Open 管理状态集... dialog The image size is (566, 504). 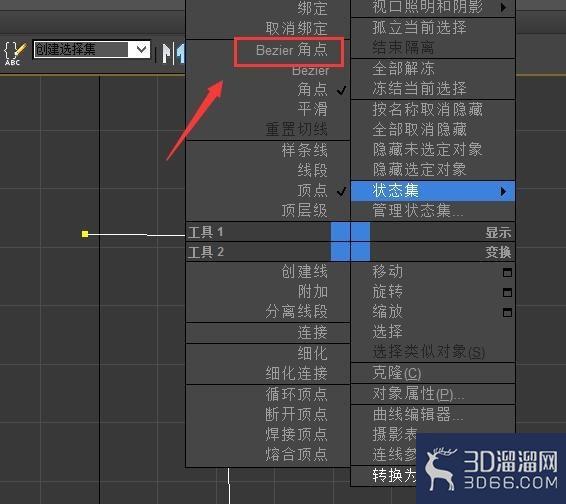(418, 210)
